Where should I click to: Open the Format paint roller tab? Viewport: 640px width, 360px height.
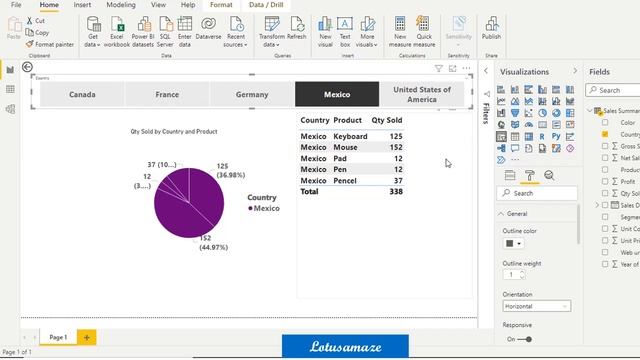[x=529, y=176]
